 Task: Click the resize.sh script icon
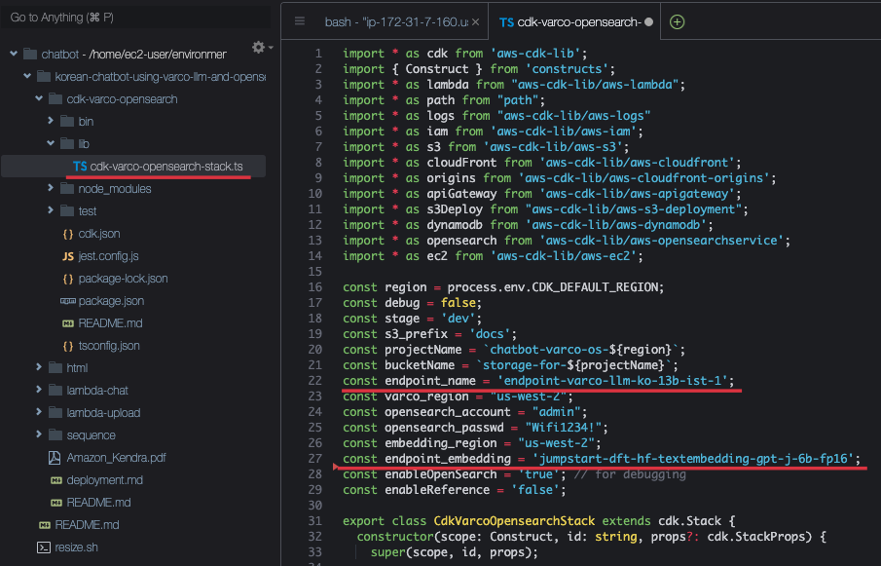[x=43, y=547]
